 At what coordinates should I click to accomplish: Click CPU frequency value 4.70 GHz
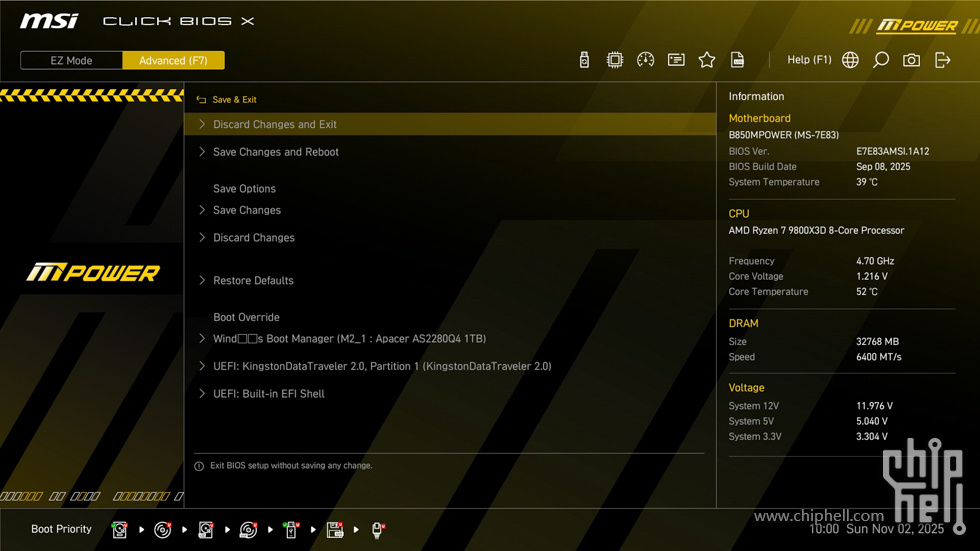coord(875,261)
